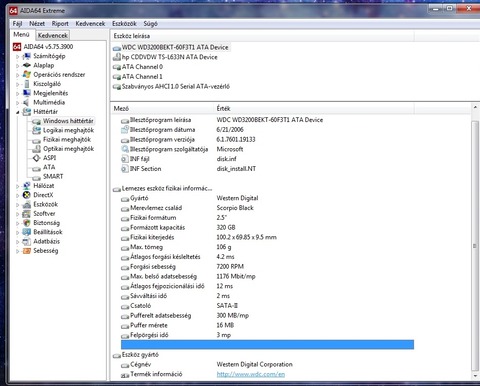This screenshot has width=480, height=386.
Task: Click the Érték column header
Action: click(x=315, y=109)
